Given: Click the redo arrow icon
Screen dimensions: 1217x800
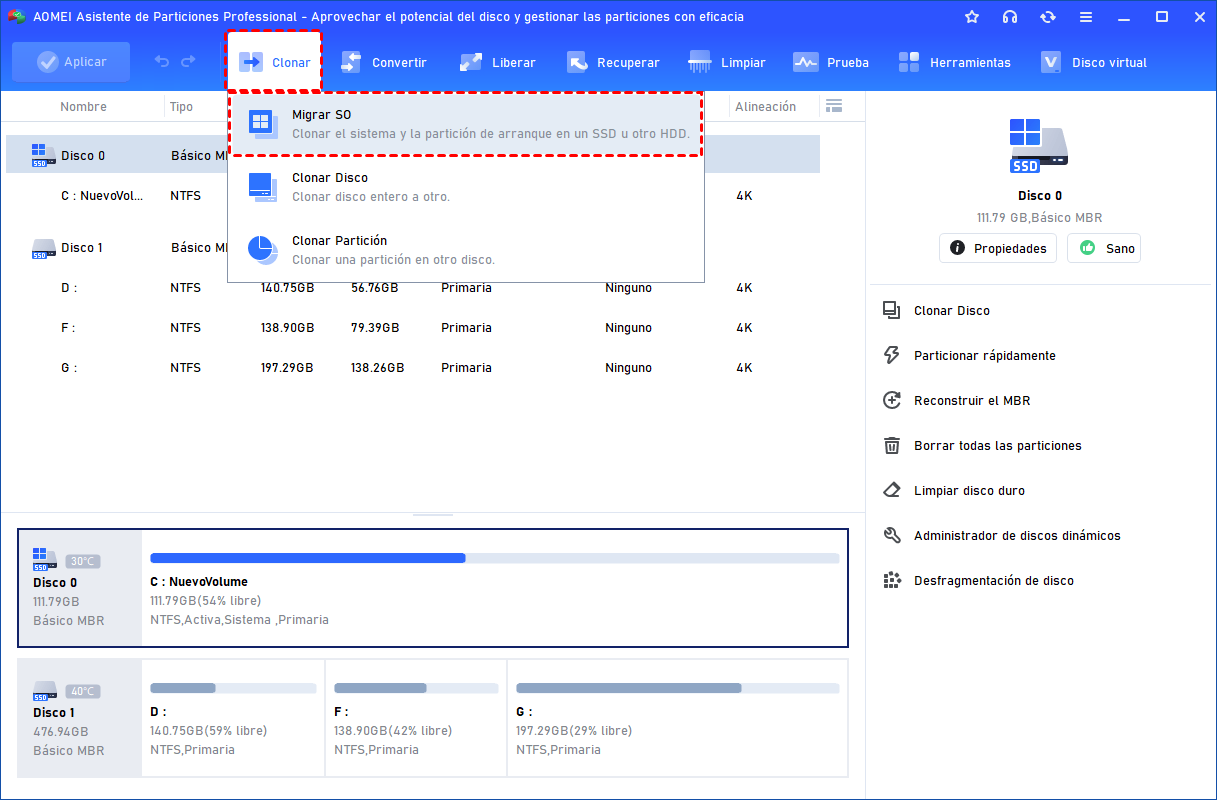Looking at the screenshot, I should [x=188, y=62].
